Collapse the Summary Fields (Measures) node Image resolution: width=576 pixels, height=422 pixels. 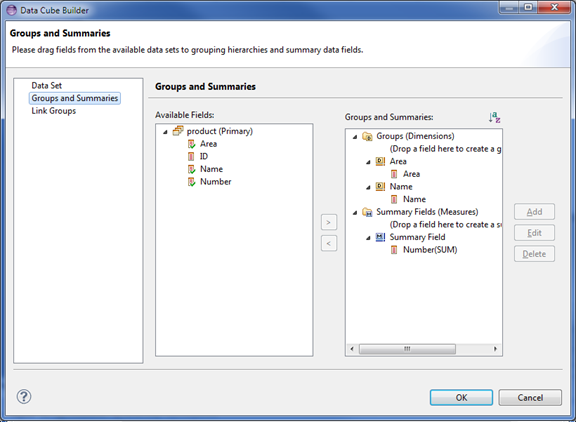[355, 213]
